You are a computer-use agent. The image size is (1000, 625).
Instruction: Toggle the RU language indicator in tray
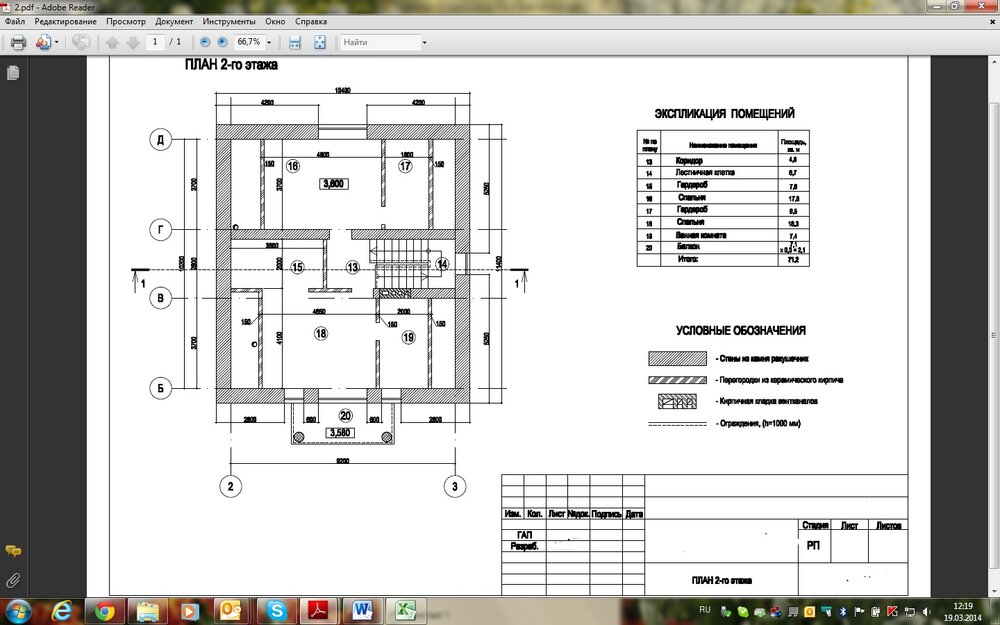[x=705, y=610]
